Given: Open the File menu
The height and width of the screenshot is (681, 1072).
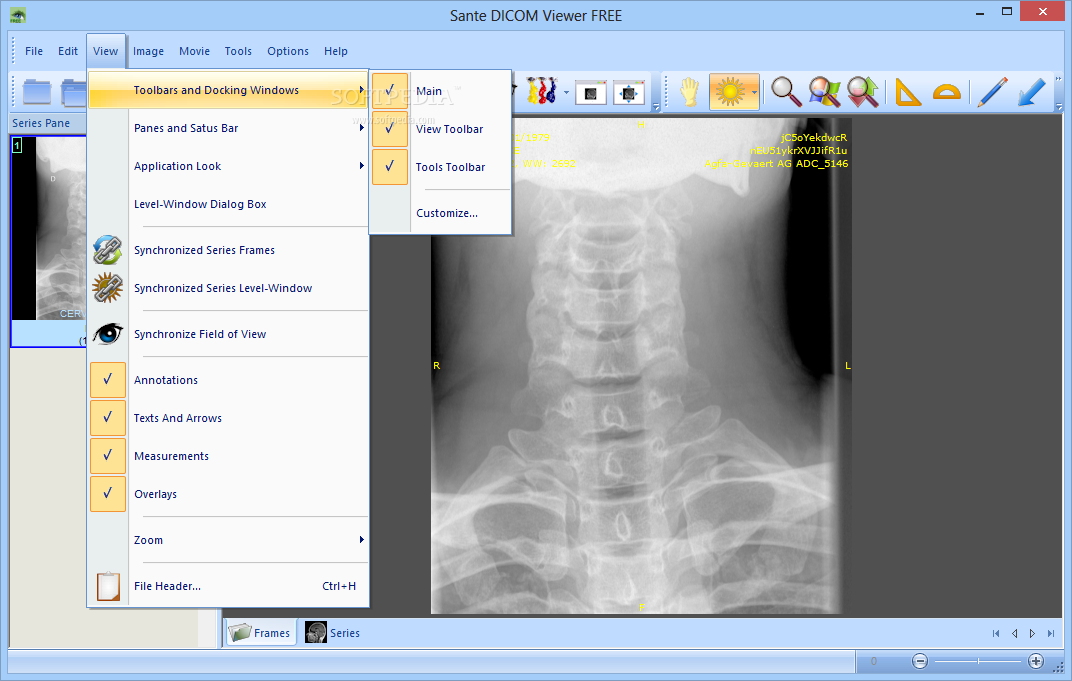Looking at the screenshot, I should (34, 51).
